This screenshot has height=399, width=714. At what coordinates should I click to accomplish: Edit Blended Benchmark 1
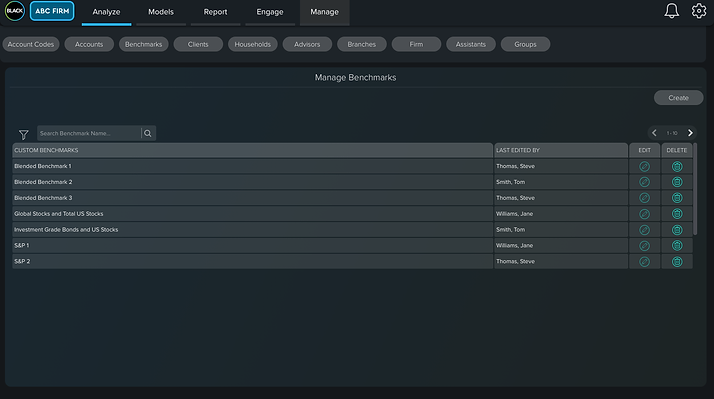pyautogui.click(x=644, y=166)
